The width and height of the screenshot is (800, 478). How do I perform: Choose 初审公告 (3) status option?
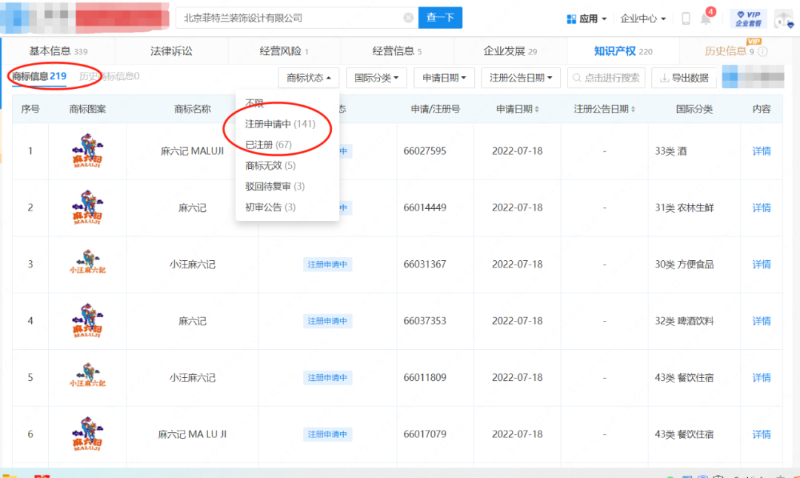pos(270,207)
